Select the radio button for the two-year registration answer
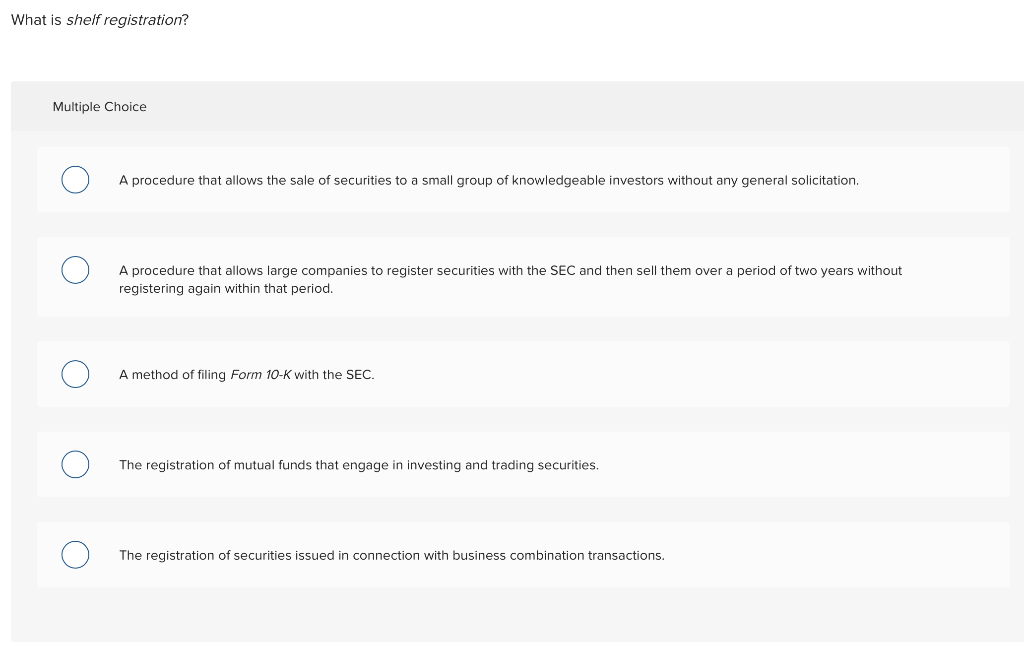 [75, 270]
